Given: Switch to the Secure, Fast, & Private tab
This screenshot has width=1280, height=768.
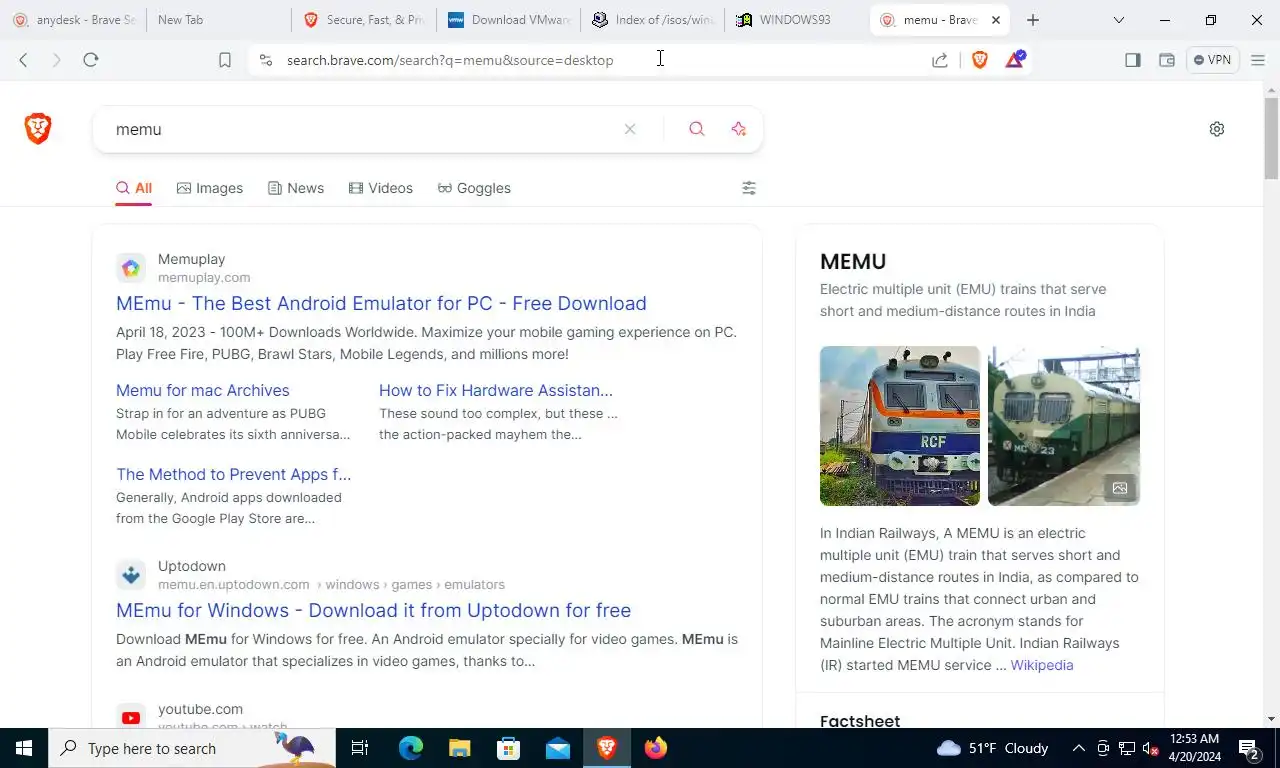Looking at the screenshot, I should [x=364, y=20].
